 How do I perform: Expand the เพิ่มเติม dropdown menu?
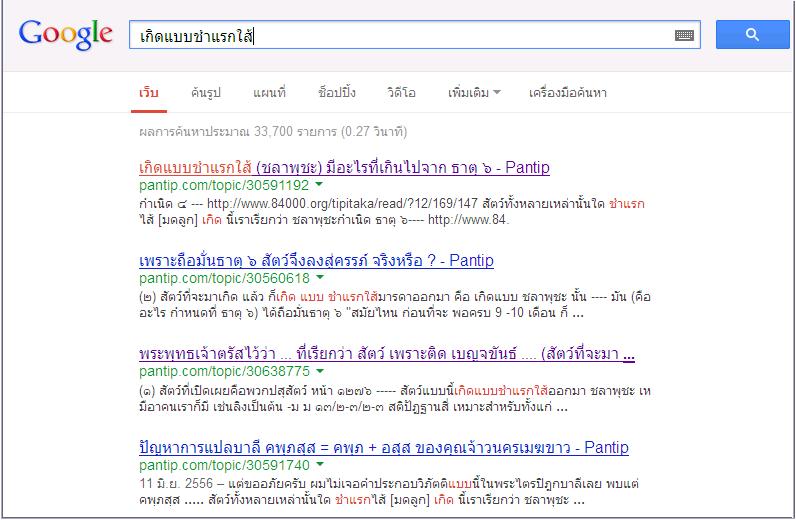tap(474, 93)
